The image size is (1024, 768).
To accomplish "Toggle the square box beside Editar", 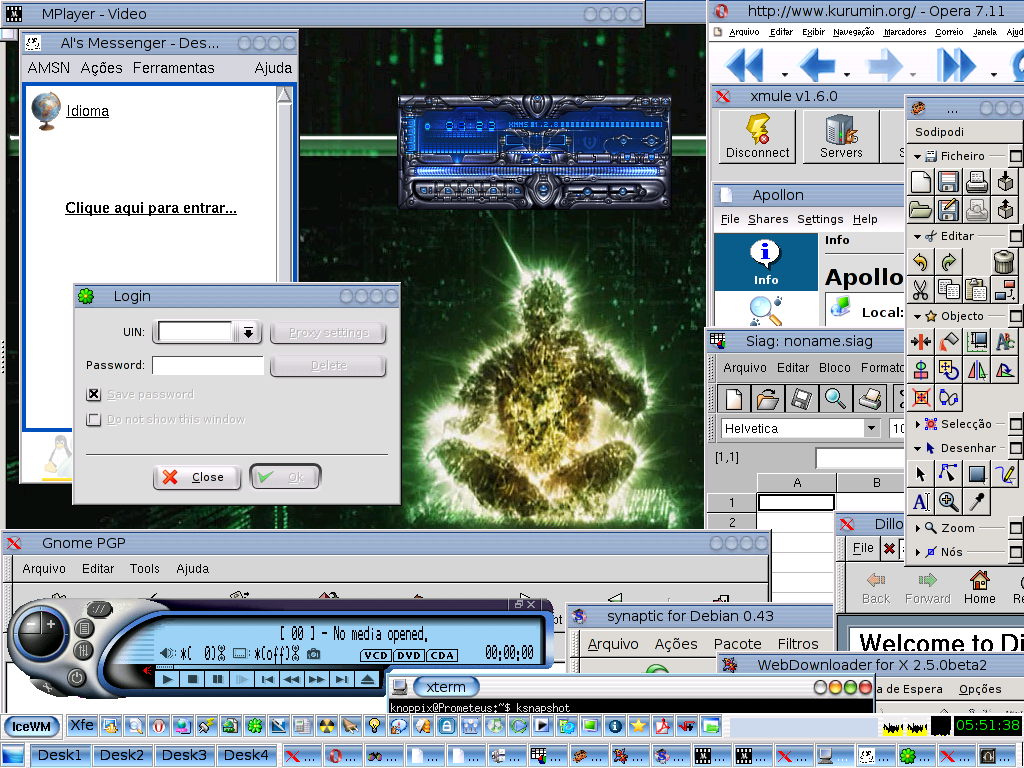I will 1016,236.
